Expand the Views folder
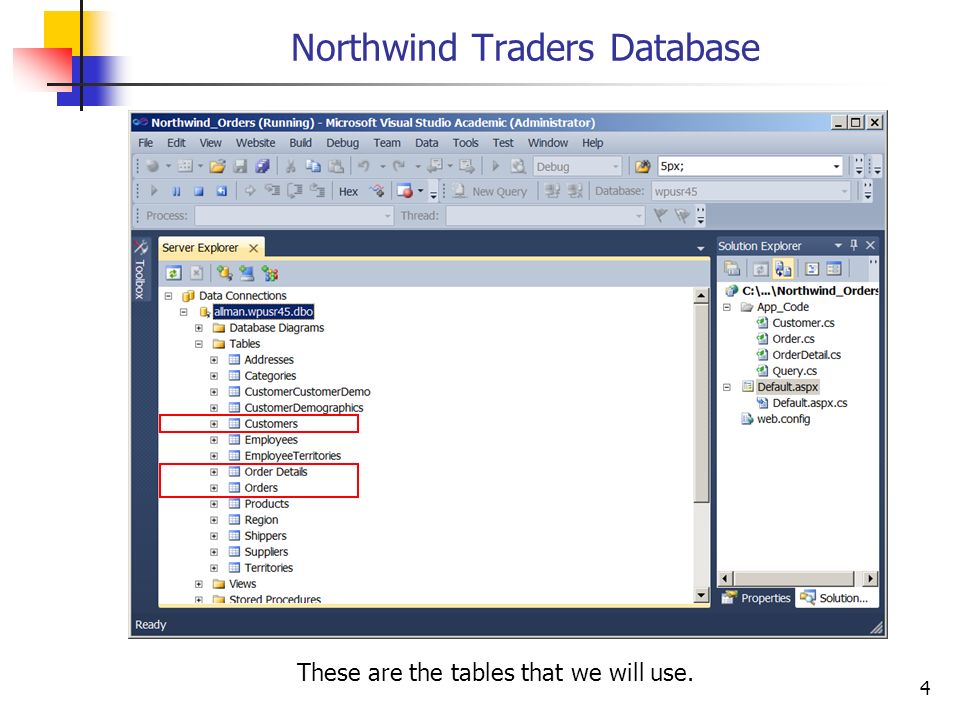Image resolution: width=960 pixels, height=720 pixels. (x=198, y=584)
